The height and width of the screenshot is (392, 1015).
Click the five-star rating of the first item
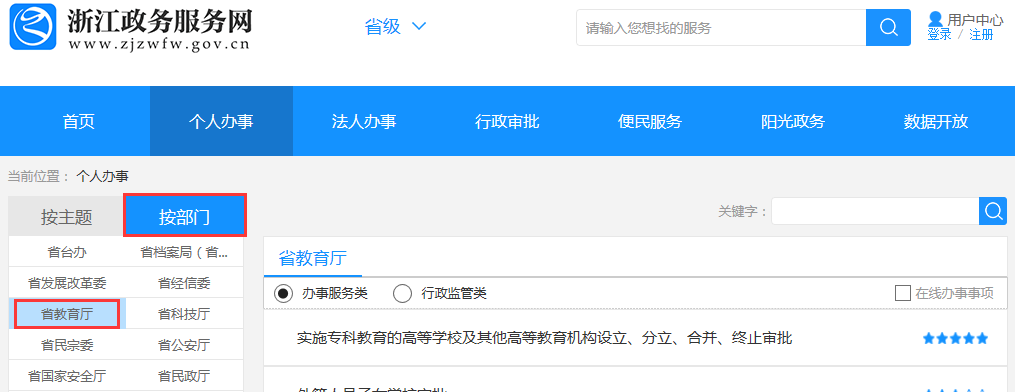[x=955, y=338]
